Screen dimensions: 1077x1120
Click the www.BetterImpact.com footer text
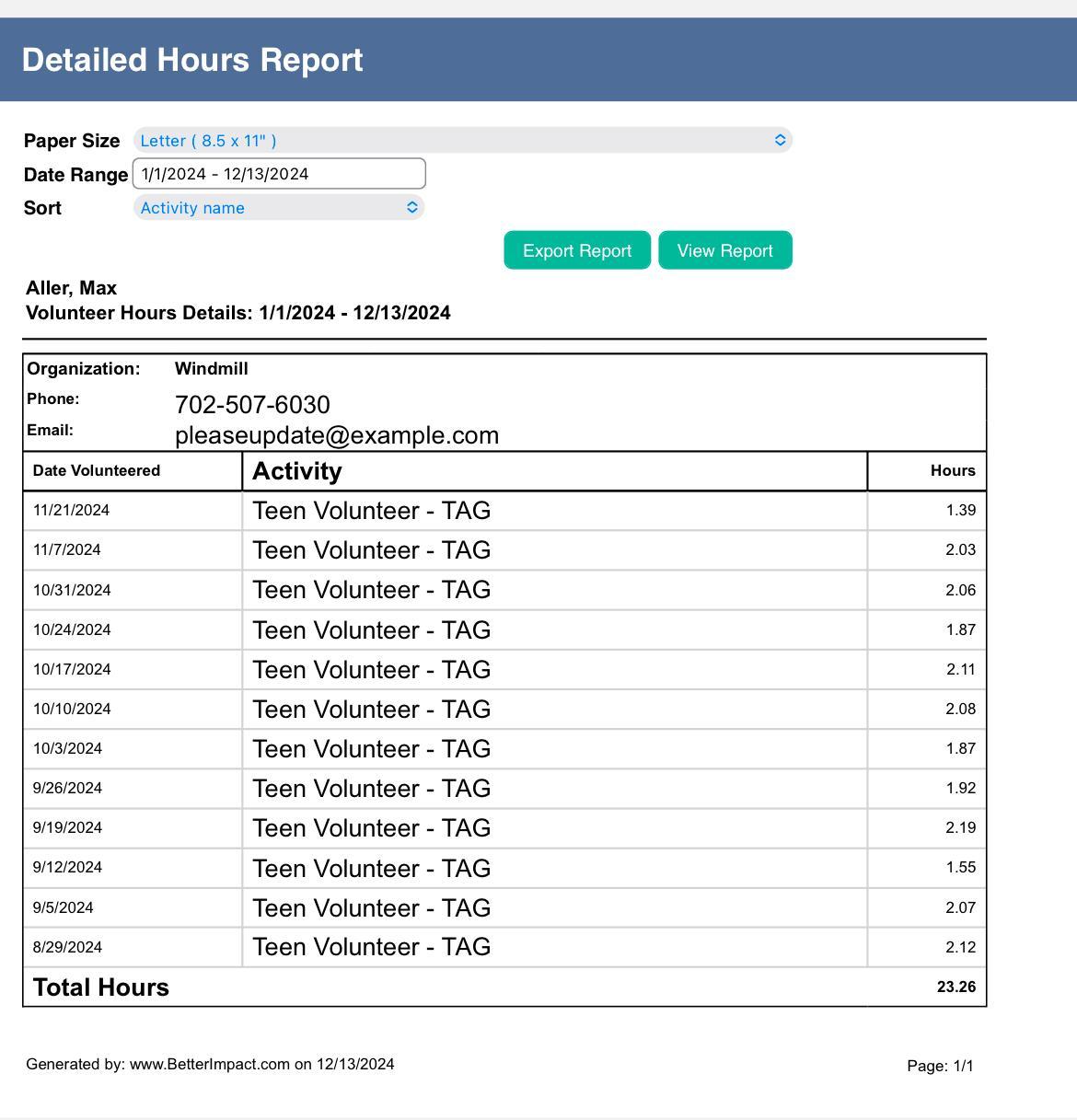pyautogui.click(x=210, y=1064)
